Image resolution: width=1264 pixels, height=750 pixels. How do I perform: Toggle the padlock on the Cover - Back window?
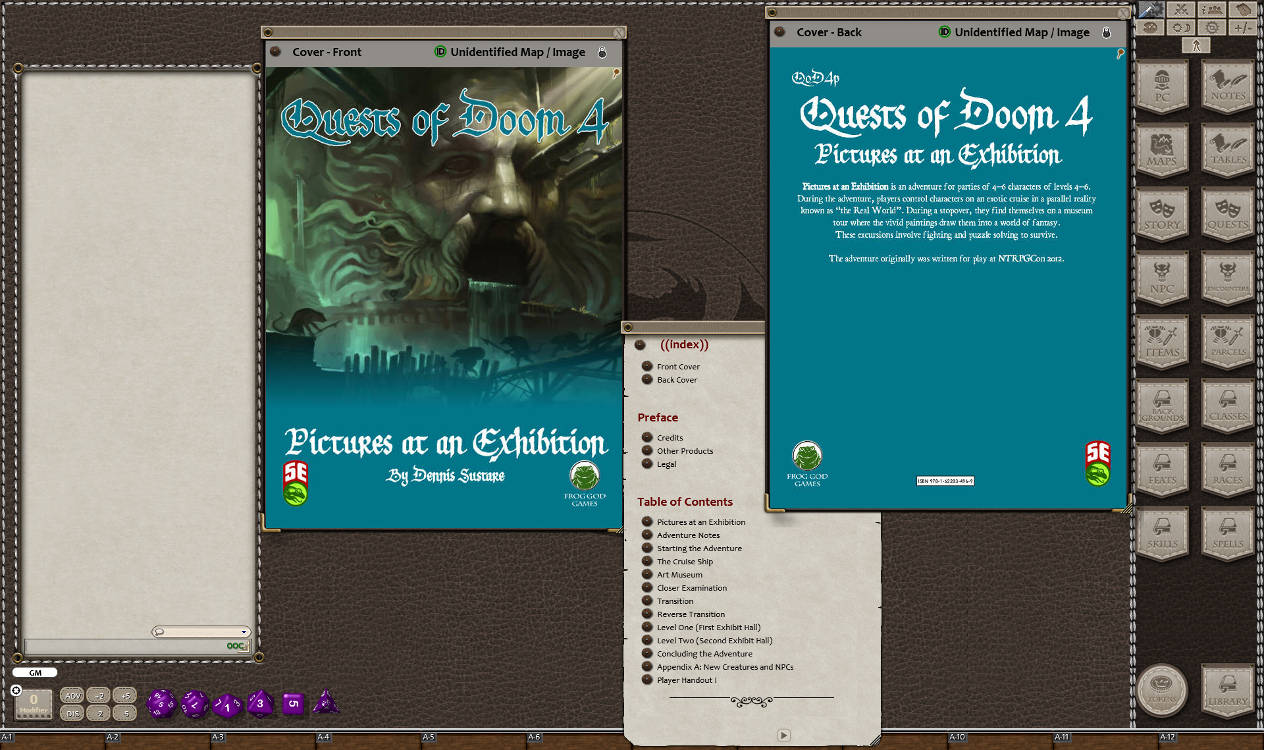point(1106,32)
